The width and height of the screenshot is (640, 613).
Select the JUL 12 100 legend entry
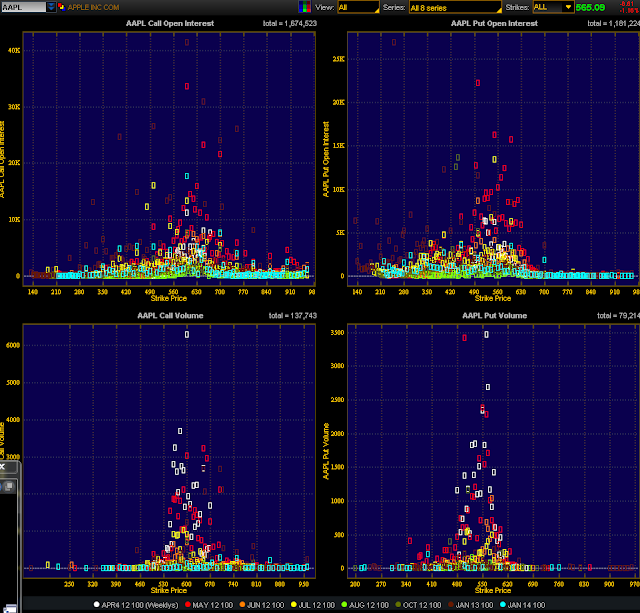[312, 605]
